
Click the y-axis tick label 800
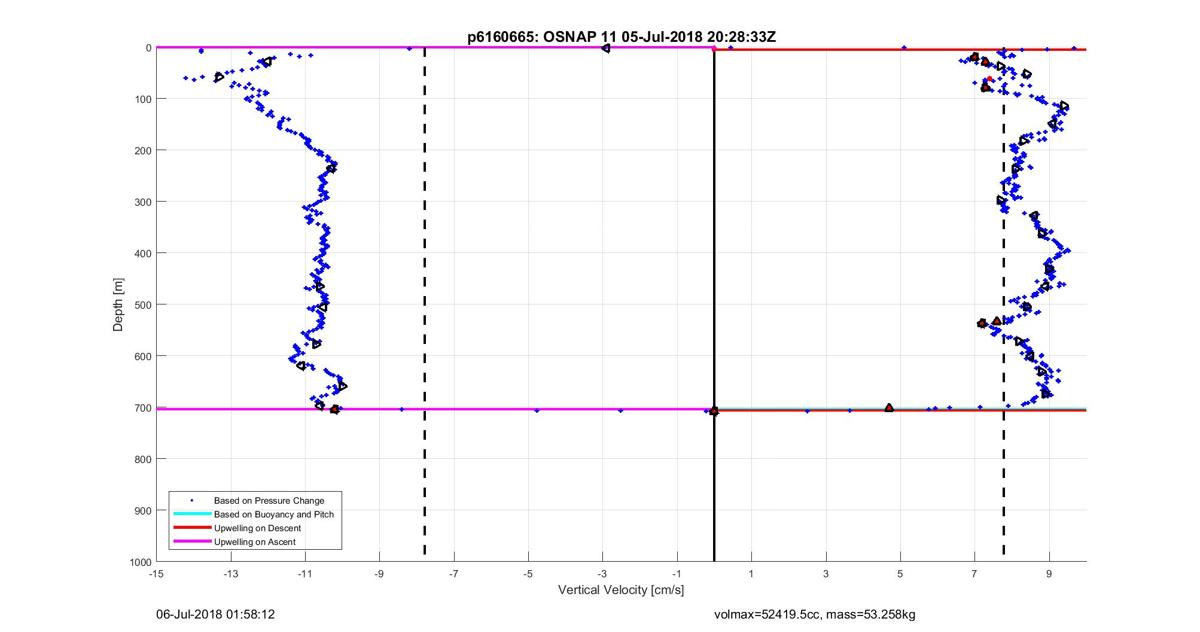coord(142,459)
